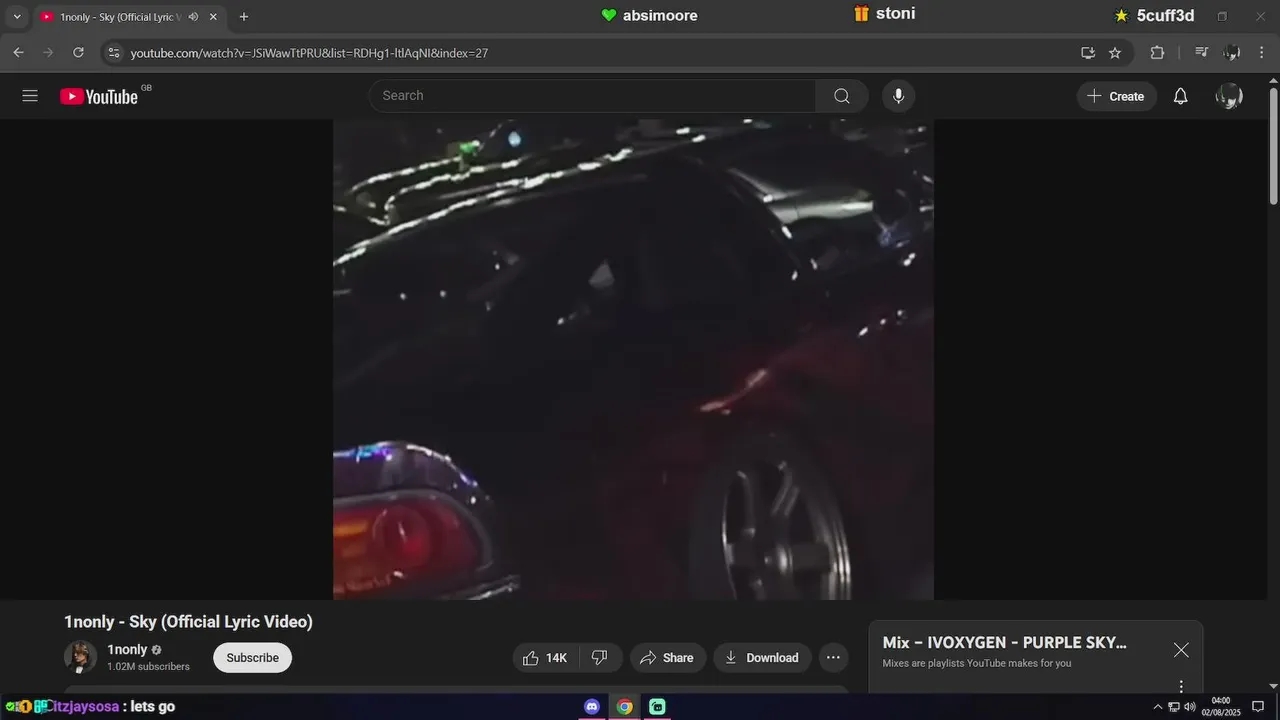Click 'Mixes are playlists YouTube makes for you'
The width and height of the screenshot is (1280, 720).
[976, 663]
